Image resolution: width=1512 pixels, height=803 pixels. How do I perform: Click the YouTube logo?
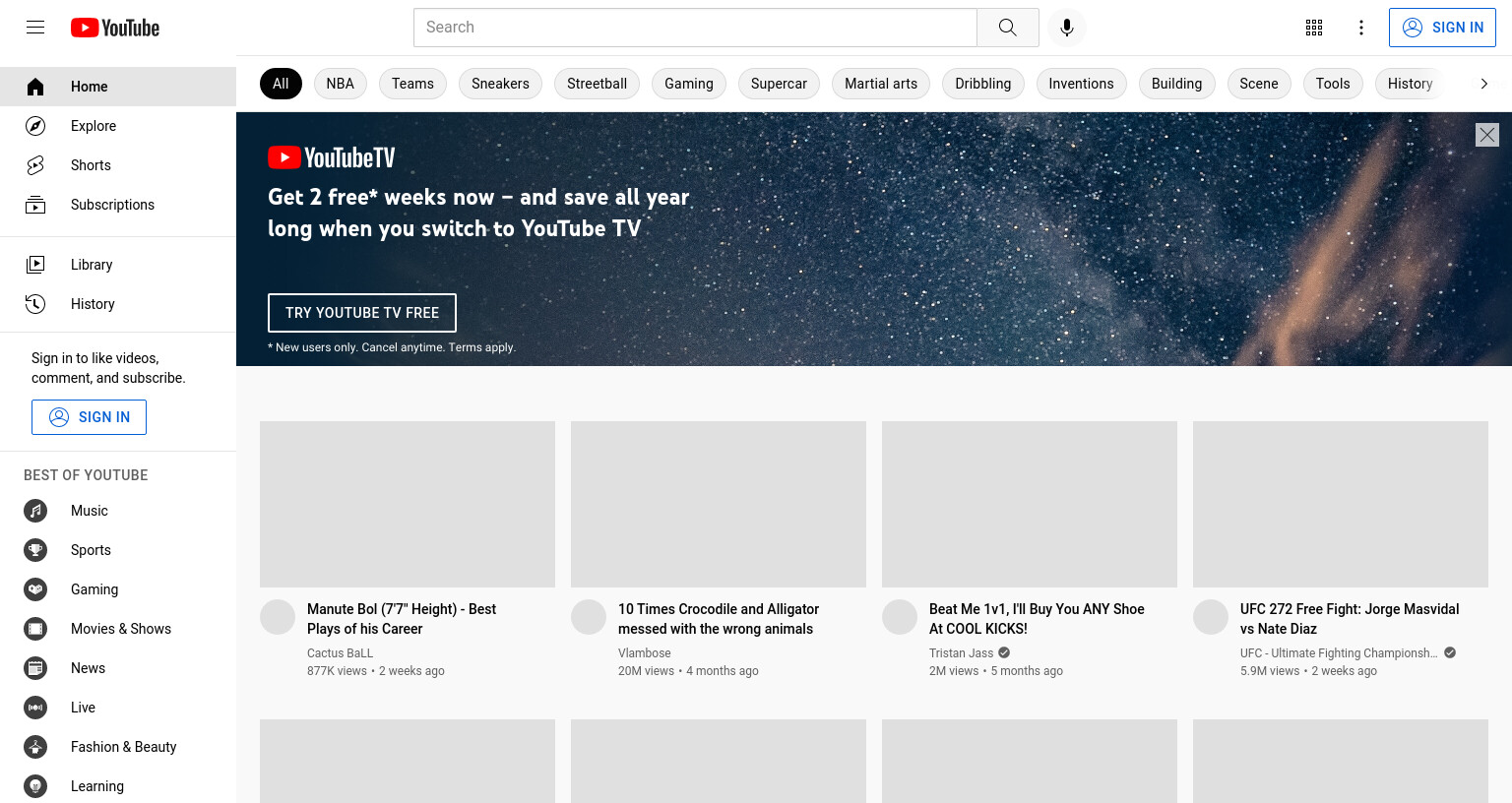pyautogui.click(x=115, y=28)
